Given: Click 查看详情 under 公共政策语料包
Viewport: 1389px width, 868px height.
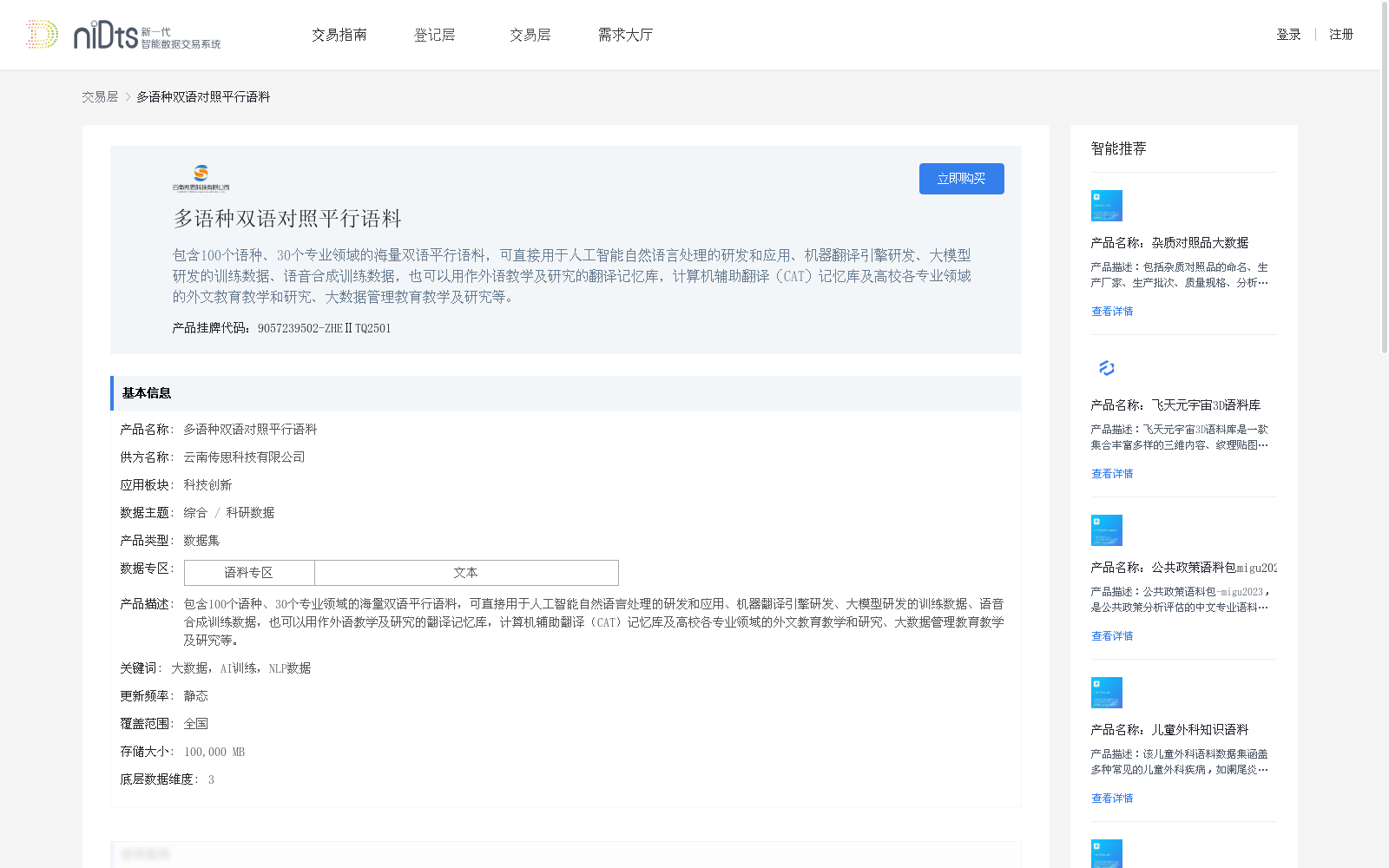Looking at the screenshot, I should pos(1112,636).
